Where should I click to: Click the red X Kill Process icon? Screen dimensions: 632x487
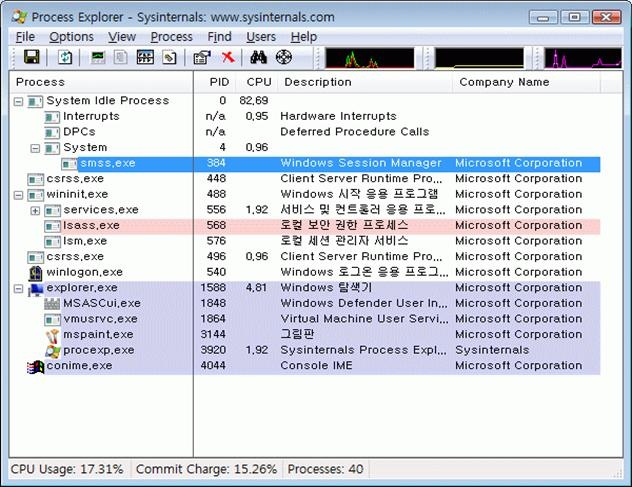[228, 57]
